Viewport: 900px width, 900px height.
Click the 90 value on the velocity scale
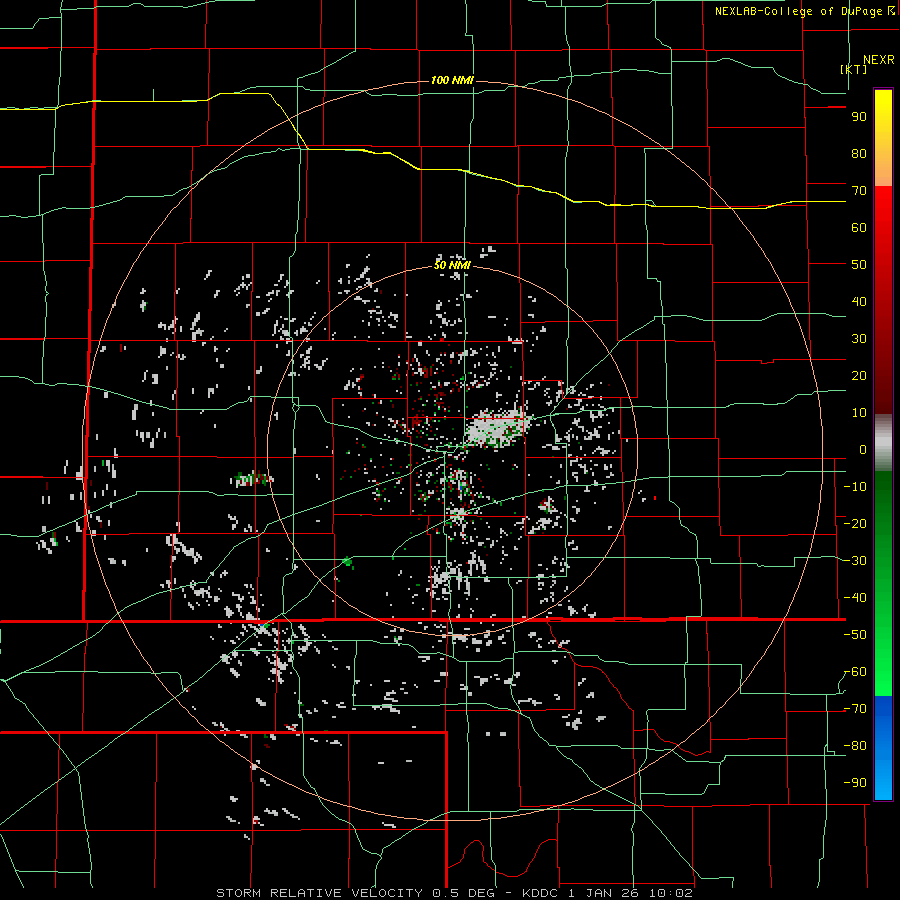(x=859, y=117)
